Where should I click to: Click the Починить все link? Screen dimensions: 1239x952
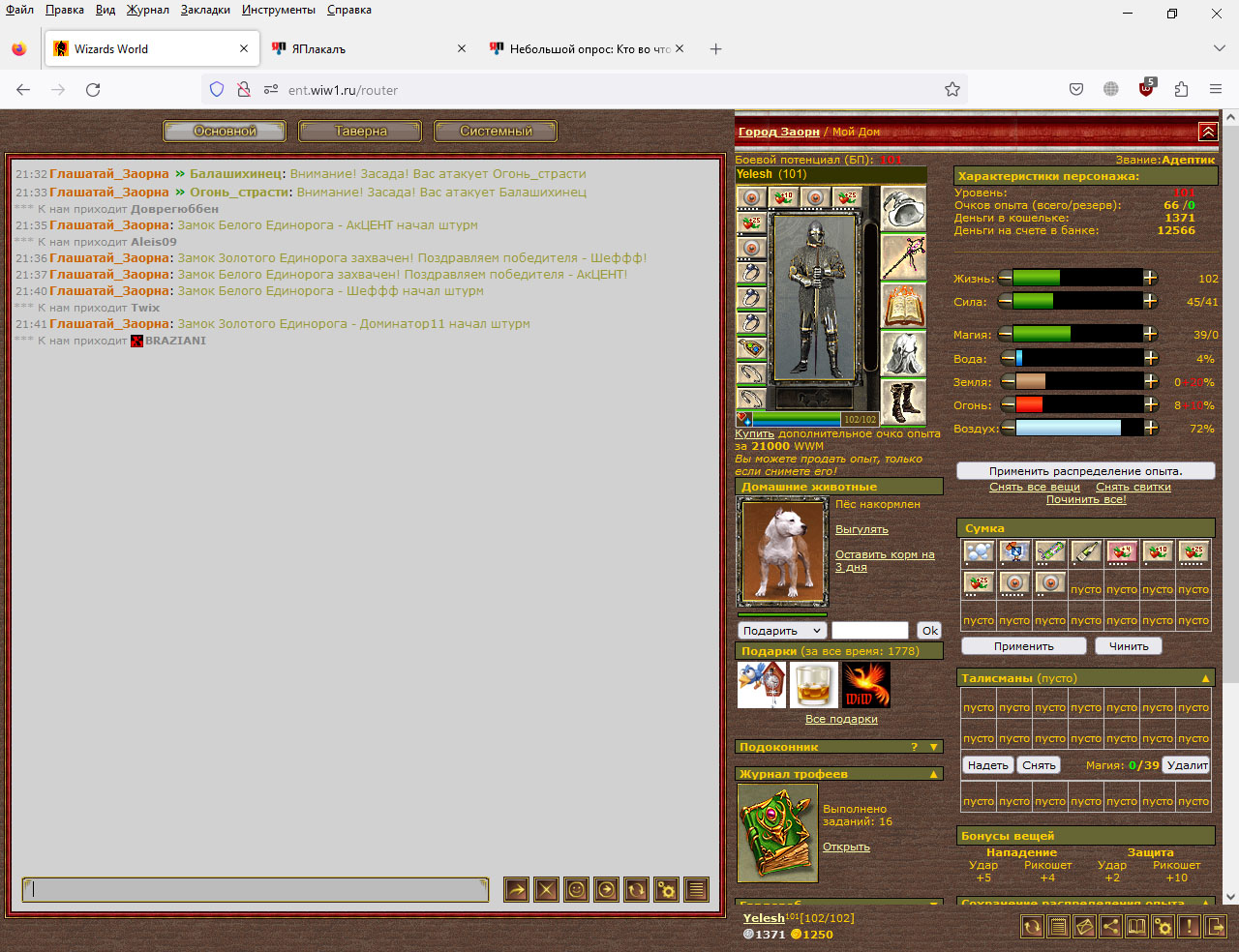coord(1086,499)
